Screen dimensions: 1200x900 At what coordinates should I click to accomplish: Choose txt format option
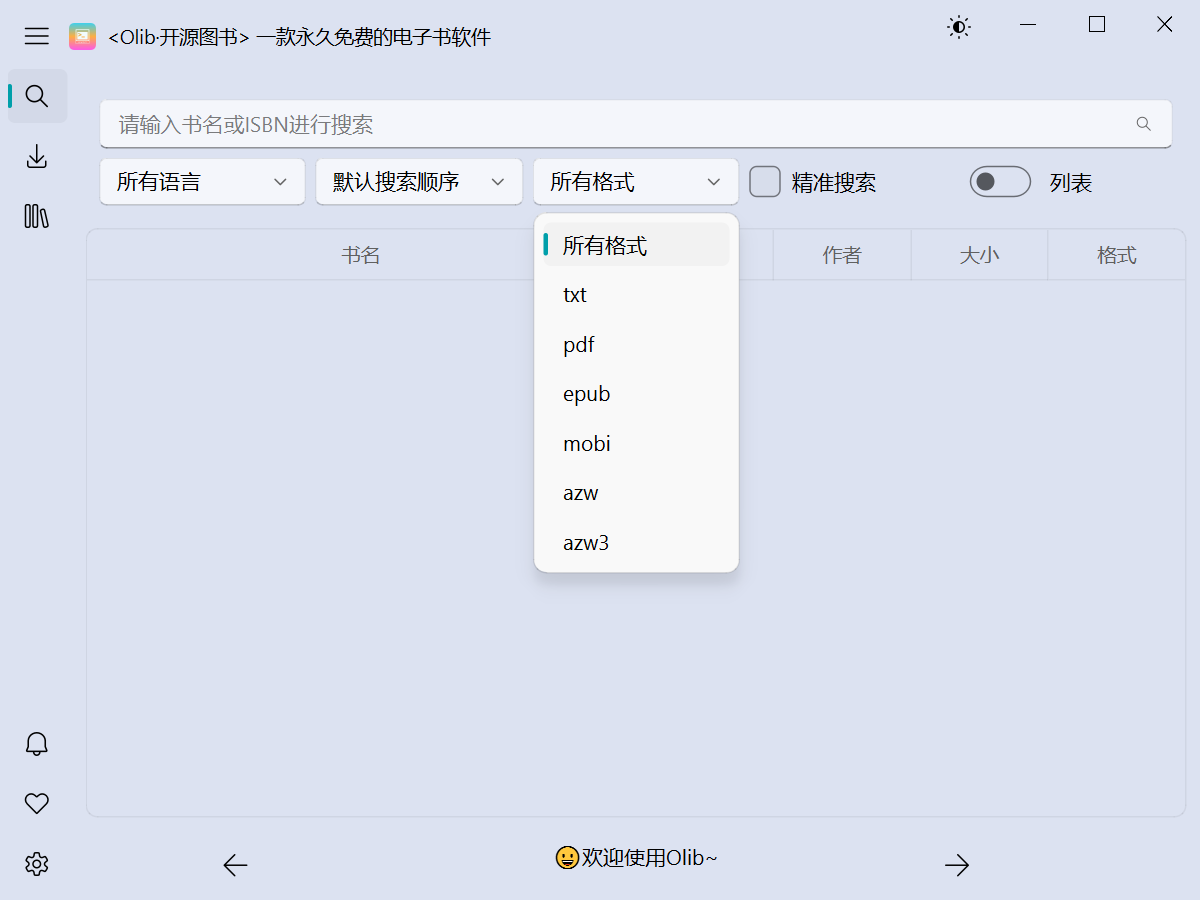tap(636, 295)
